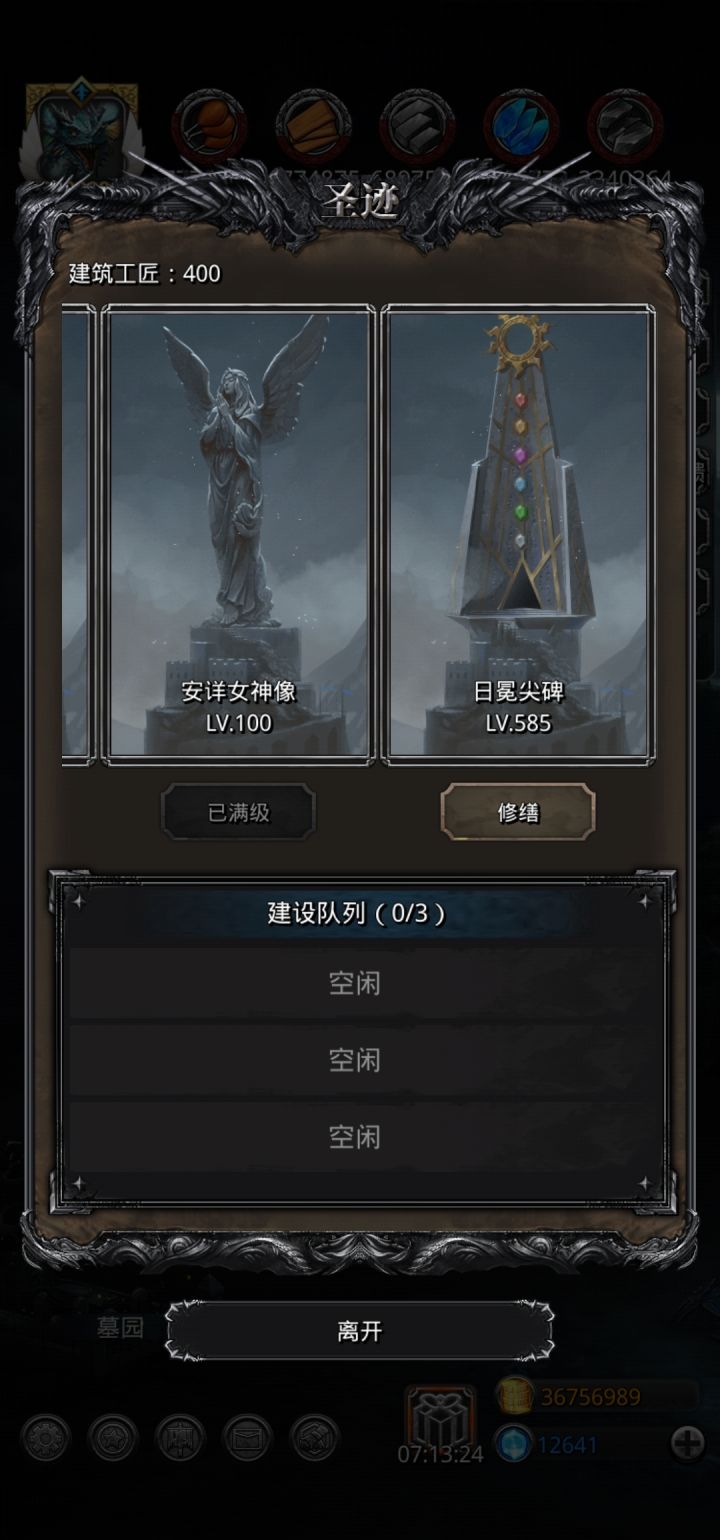
Task: Open the mail envelope icon
Action: (247, 1438)
